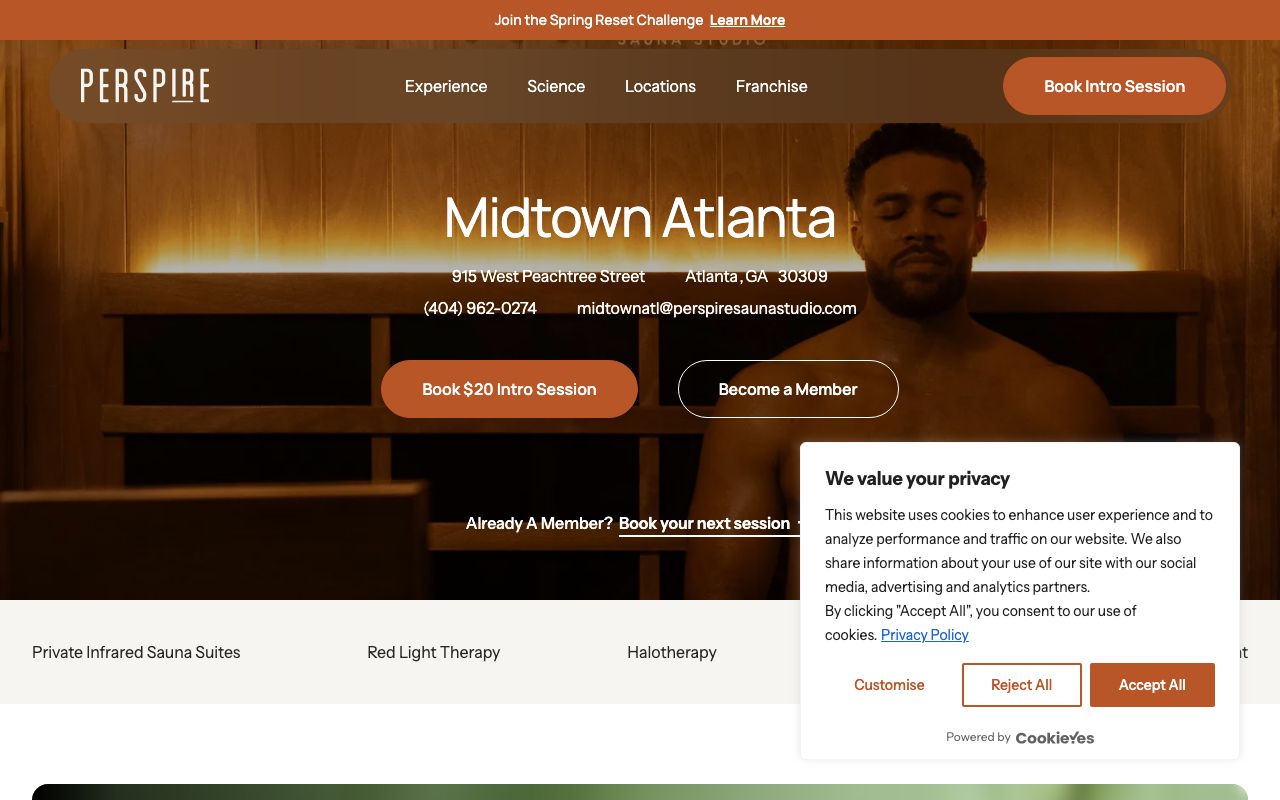
Task: Open the Franchise nav link
Action: pos(771,86)
